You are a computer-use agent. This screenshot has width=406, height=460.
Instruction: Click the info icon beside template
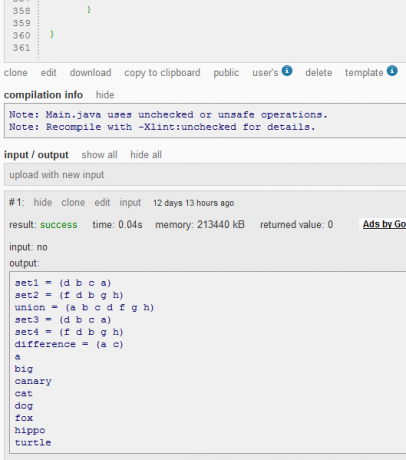click(392, 71)
